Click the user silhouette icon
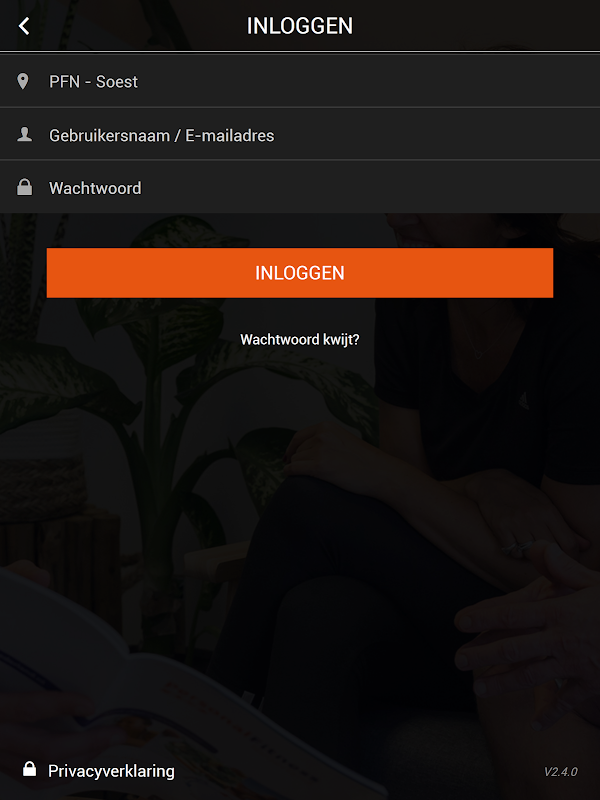Screen dimensions: 600x800 coord(24,134)
